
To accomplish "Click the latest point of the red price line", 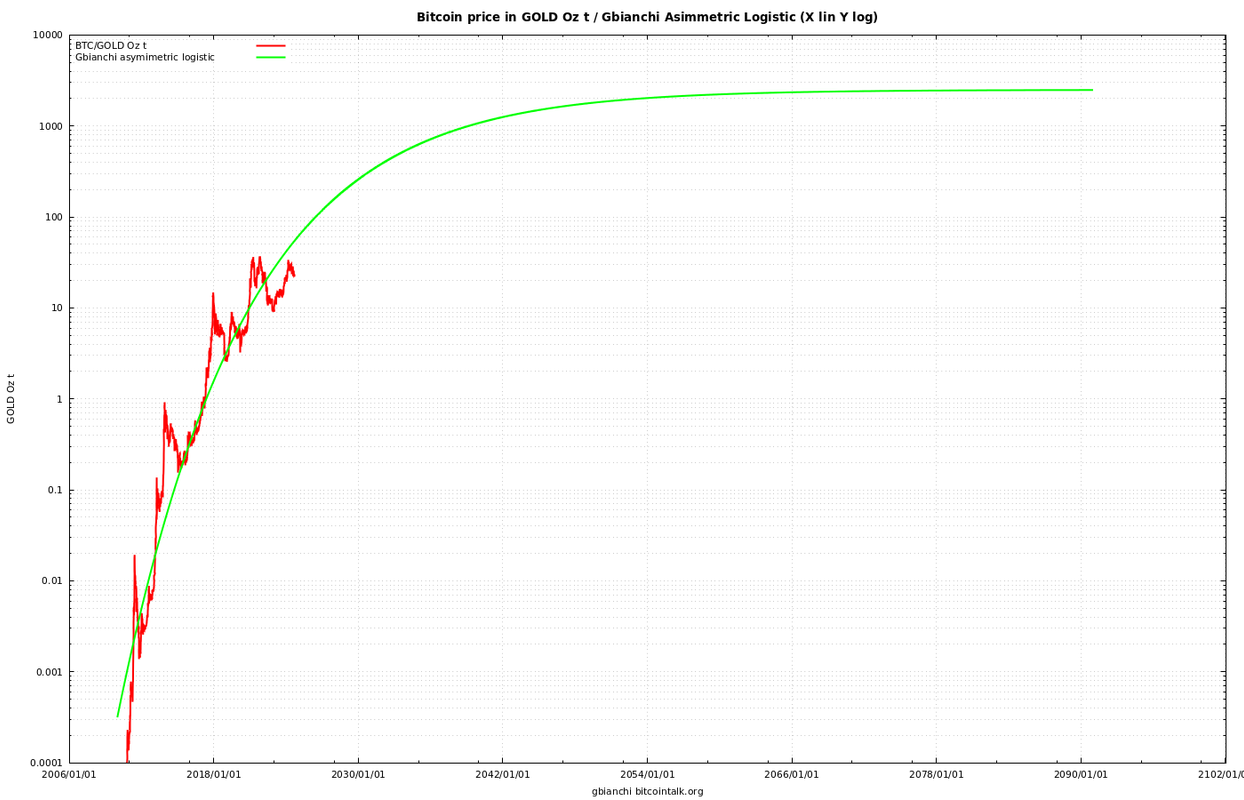I will 294,274.
